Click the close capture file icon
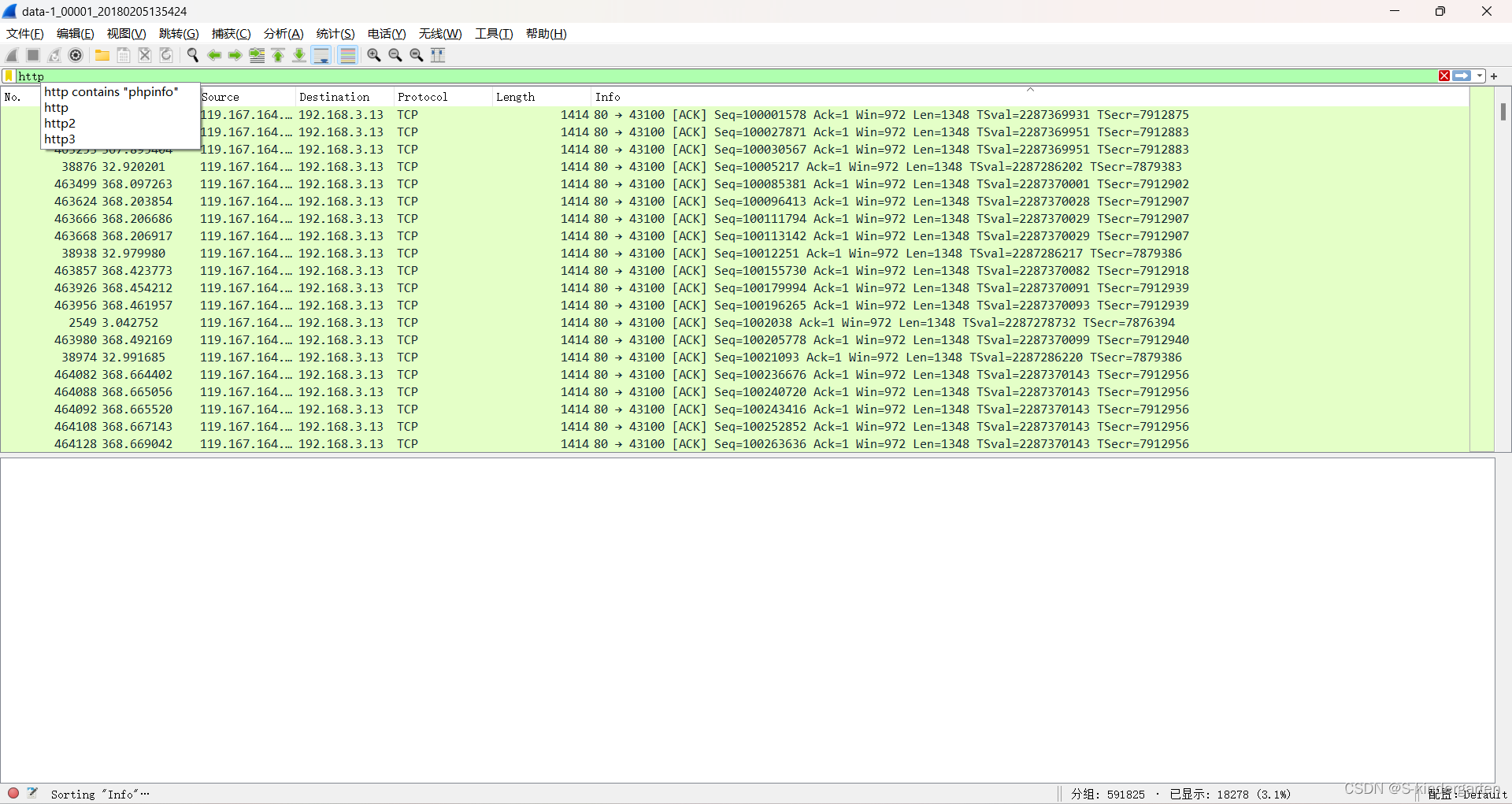The image size is (1512, 804). [x=145, y=55]
